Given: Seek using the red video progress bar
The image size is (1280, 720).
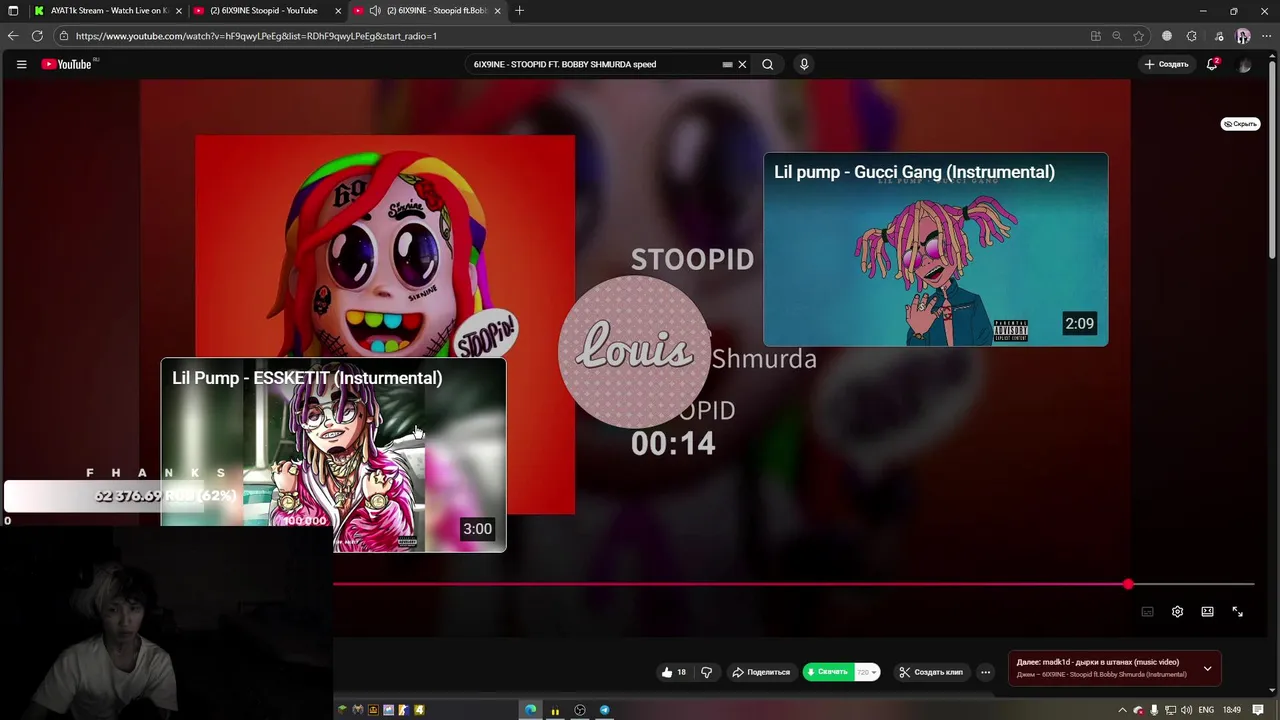Looking at the screenshot, I should pos(793,584).
